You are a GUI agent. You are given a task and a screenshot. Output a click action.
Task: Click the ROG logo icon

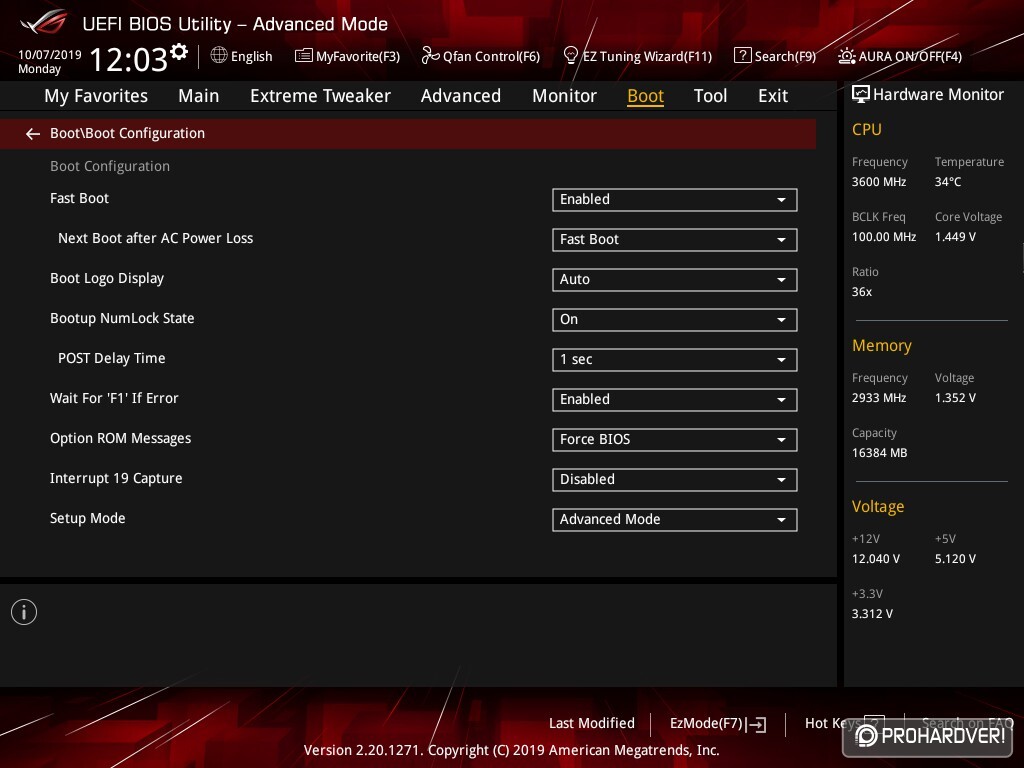pyautogui.click(x=44, y=23)
